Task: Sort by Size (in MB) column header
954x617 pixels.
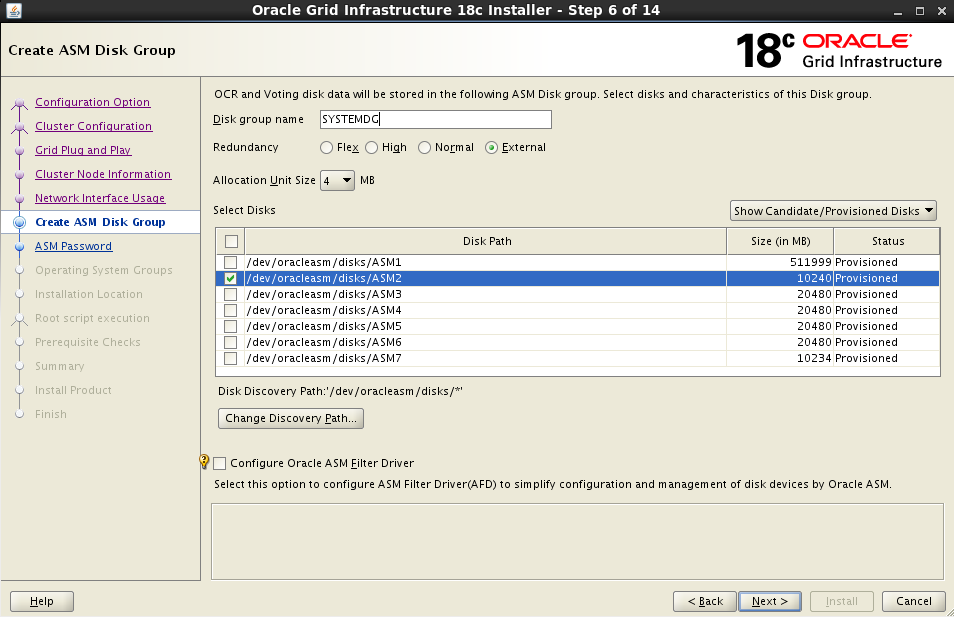Action: click(x=780, y=242)
